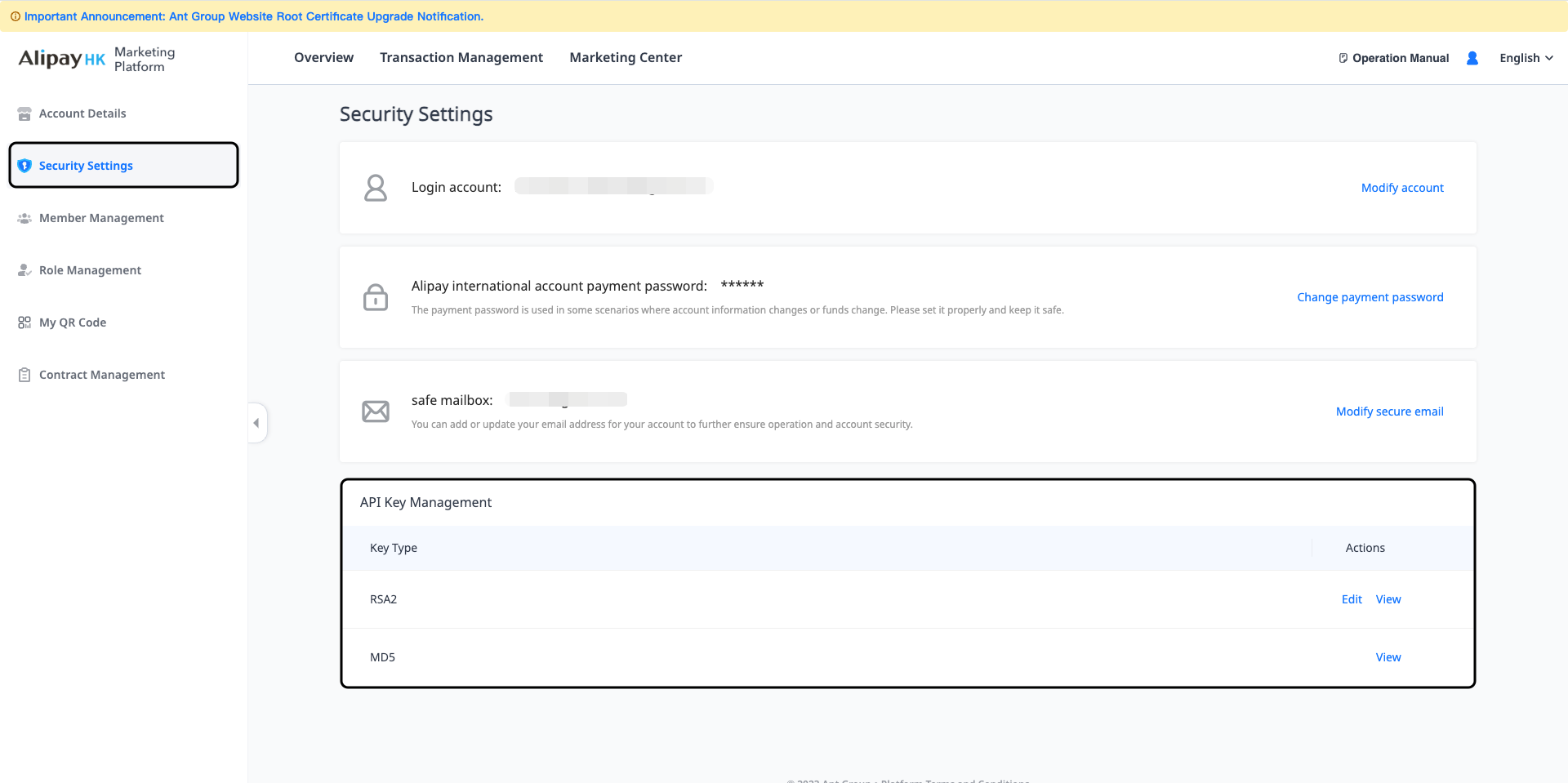Click the 'Login account:' label

click(x=457, y=187)
